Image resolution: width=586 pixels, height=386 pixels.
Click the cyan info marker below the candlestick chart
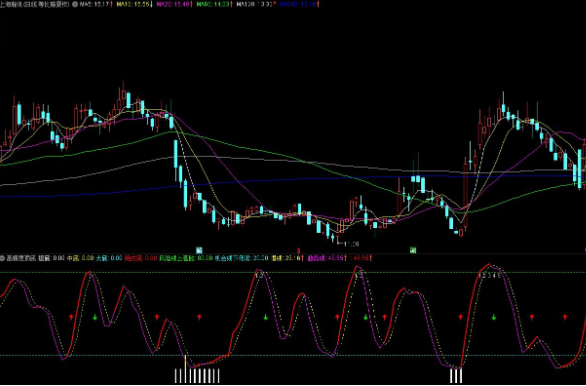pyautogui.click(x=199, y=250)
